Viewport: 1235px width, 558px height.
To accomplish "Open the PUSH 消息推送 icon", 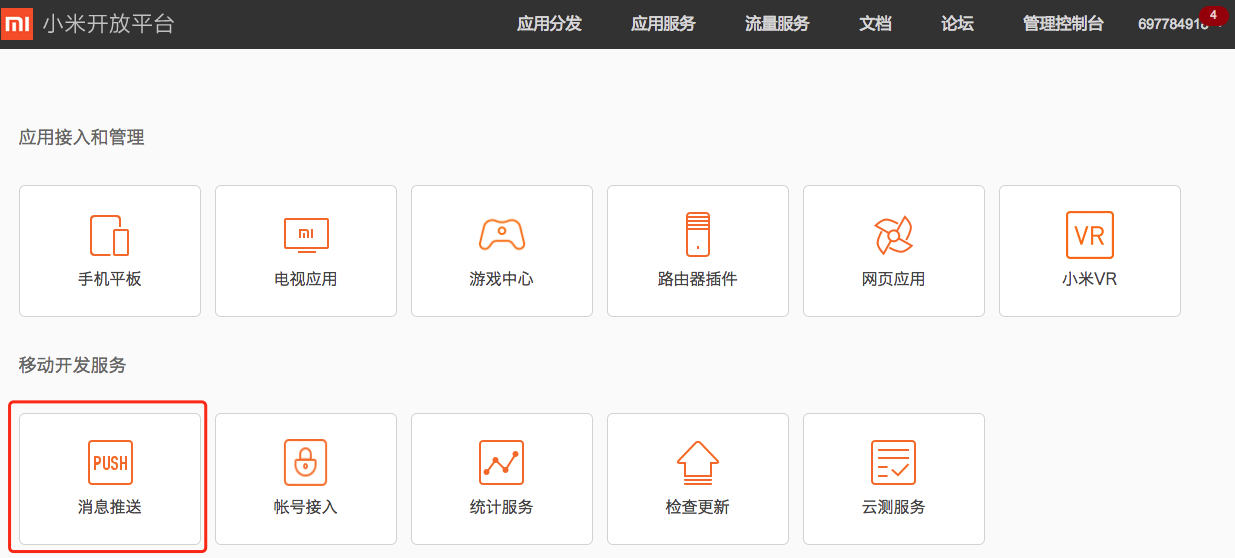I will (110, 463).
